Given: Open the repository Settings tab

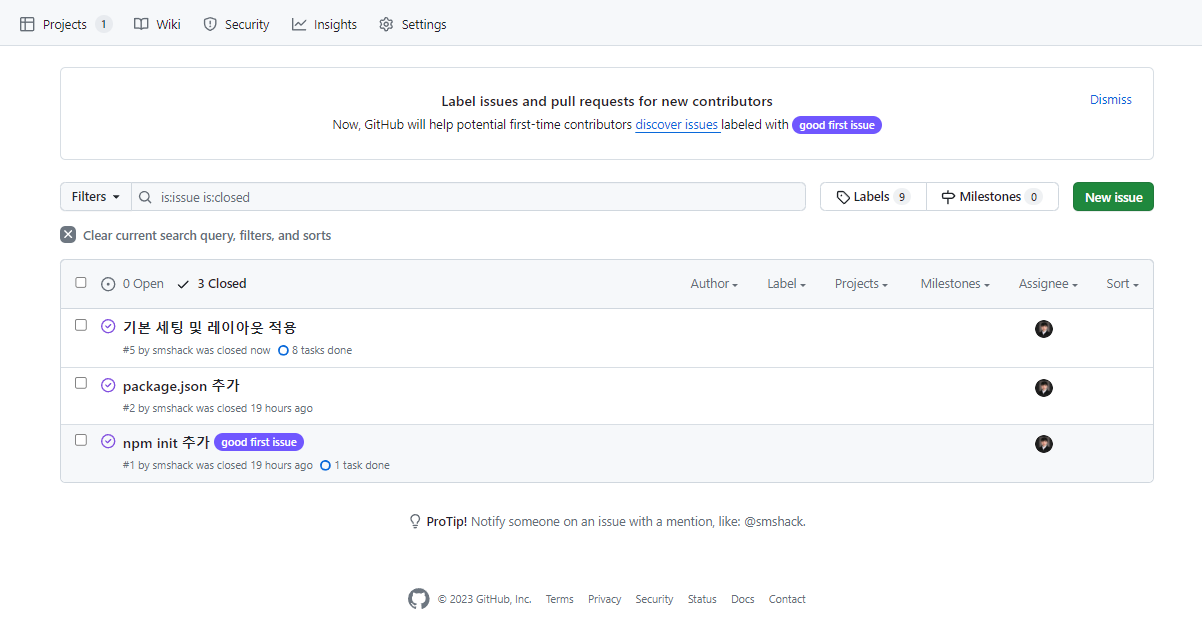Looking at the screenshot, I should tap(412, 24).
